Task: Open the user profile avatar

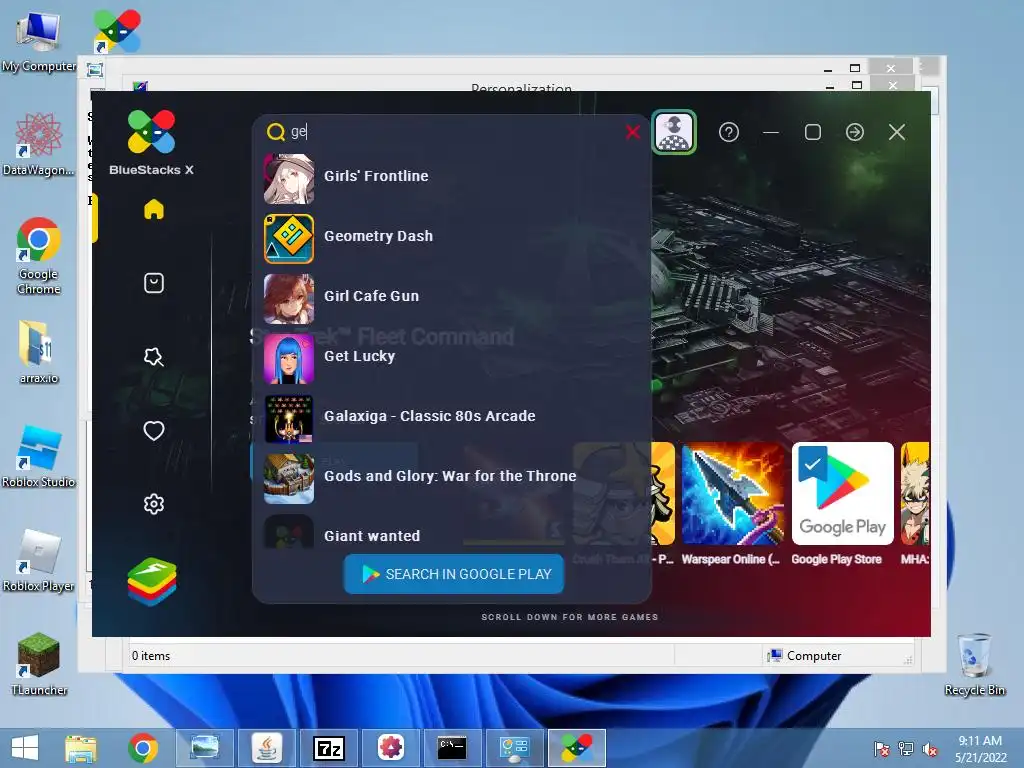Action: pyautogui.click(x=674, y=132)
